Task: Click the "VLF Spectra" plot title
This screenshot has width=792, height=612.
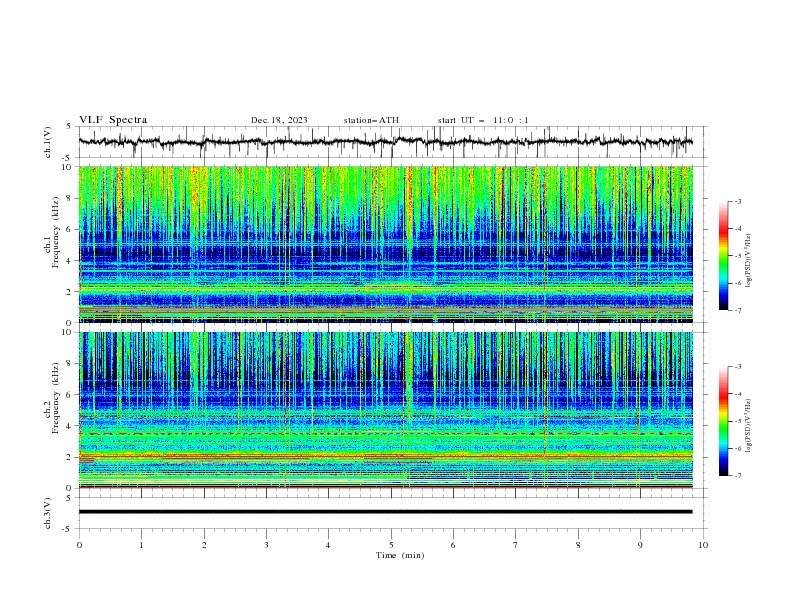Action: 113,120
